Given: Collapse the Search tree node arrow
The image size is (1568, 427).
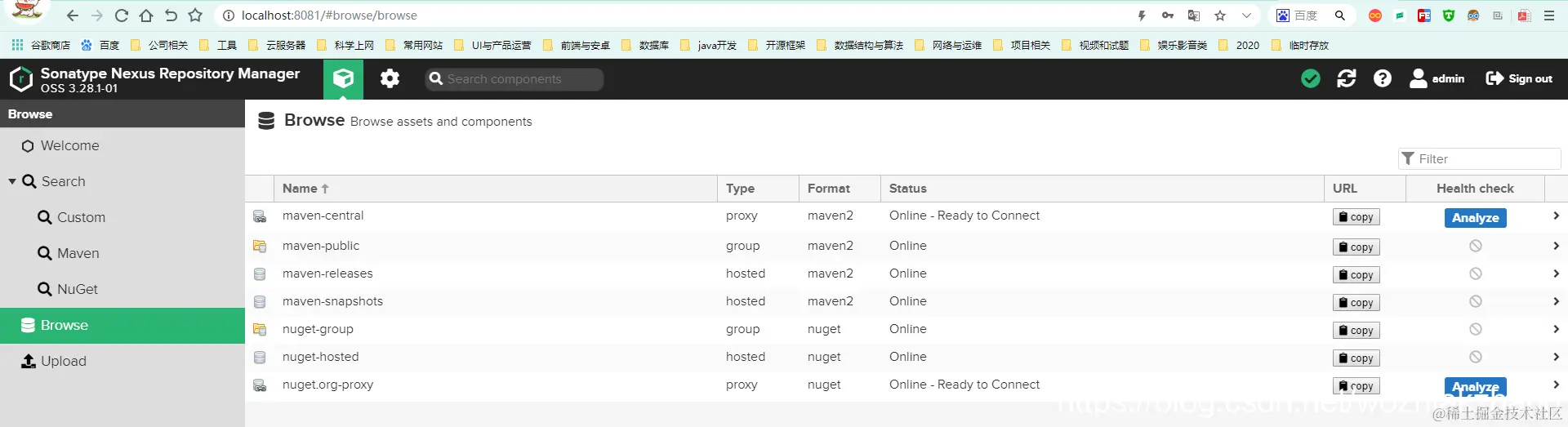Looking at the screenshot, I should 12,181.
